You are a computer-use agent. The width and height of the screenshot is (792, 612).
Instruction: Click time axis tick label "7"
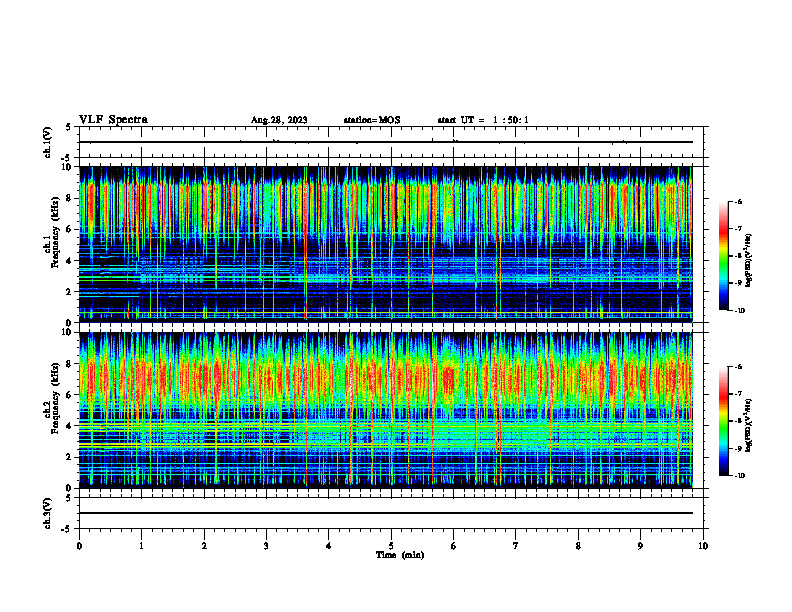click(x=516, y=546)
